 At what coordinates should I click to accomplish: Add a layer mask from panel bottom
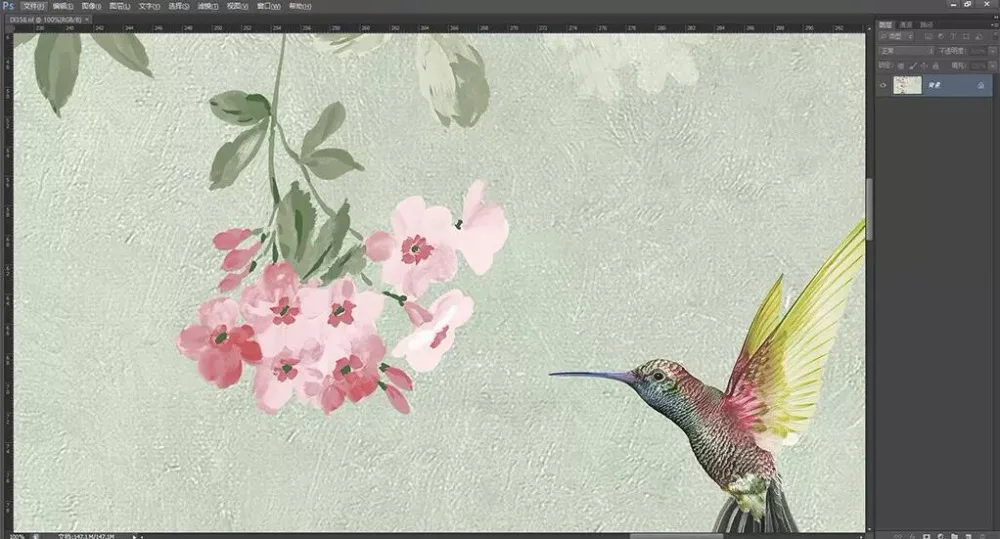(927, 536)
